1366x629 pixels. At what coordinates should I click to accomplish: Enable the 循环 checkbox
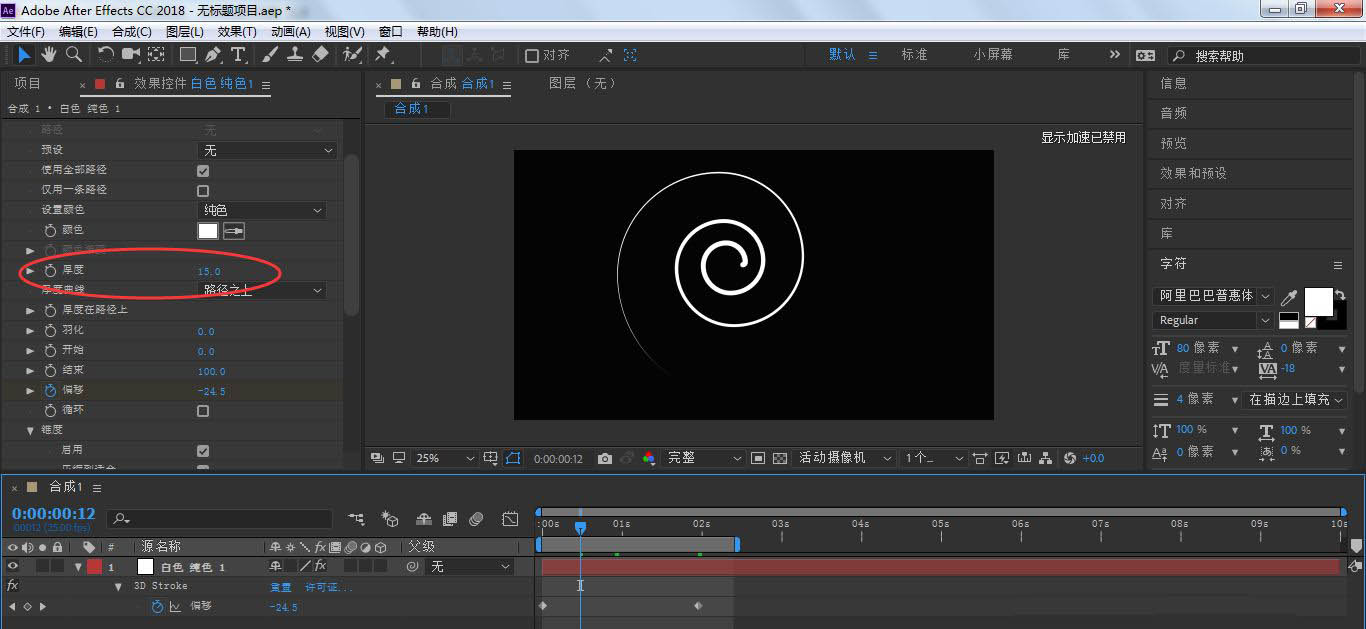tap(203, 411)
